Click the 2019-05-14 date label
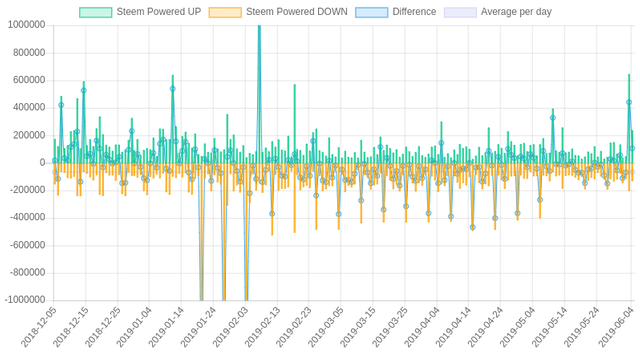The width and height of the screenshot is (640, 361). tap(549, 327)
